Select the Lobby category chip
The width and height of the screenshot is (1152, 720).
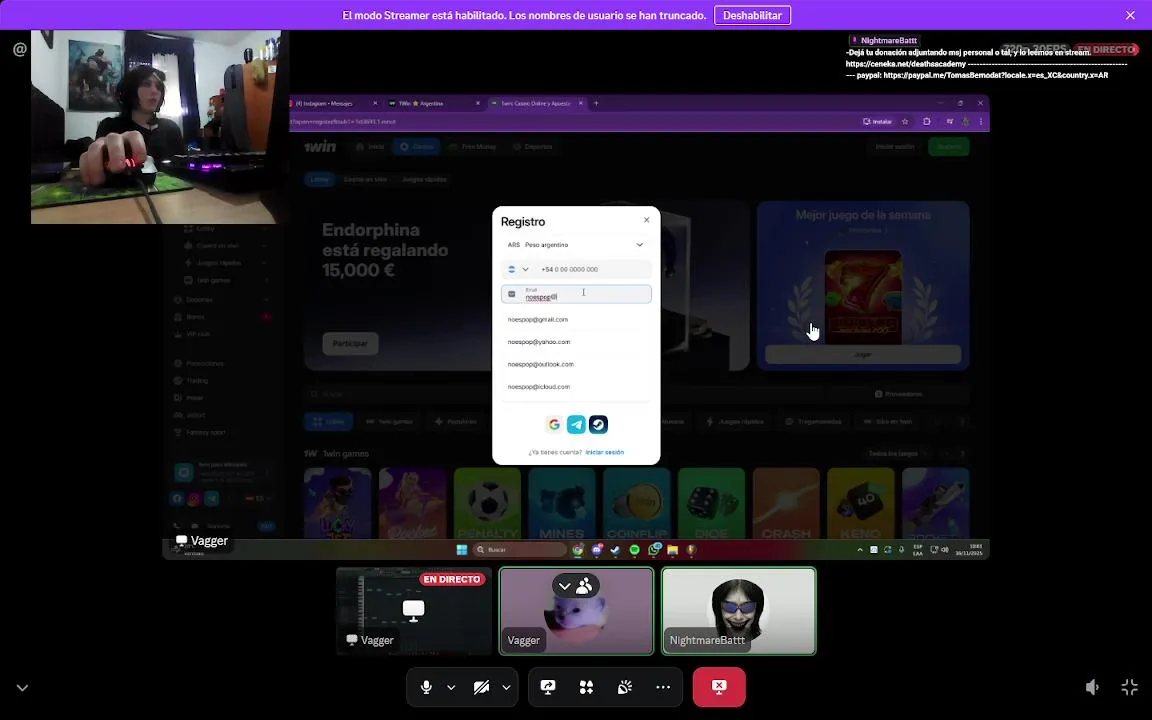(320, 179)
